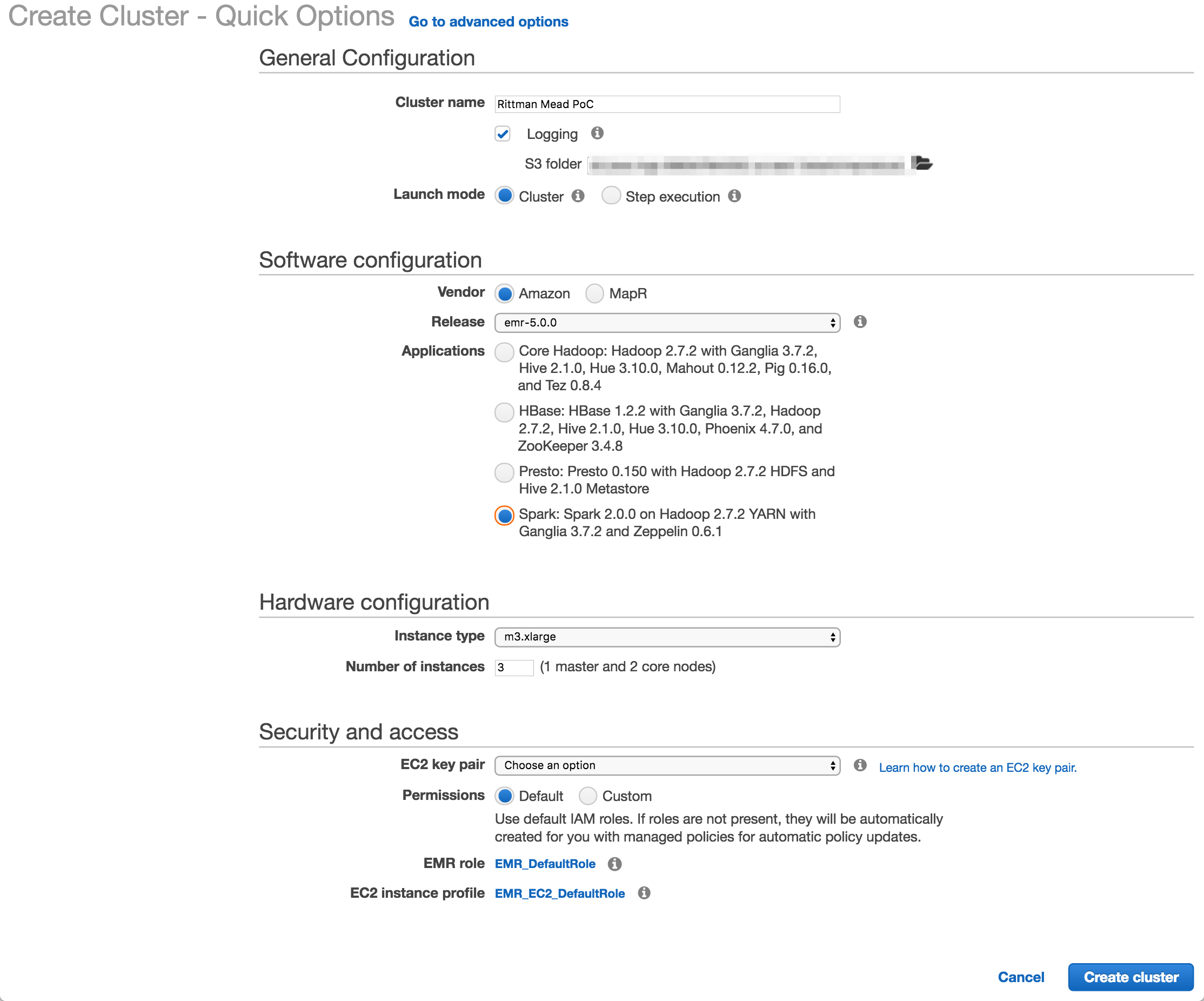
Task: Open the S3 folder browse icon
Action: (x=921, y=163)
